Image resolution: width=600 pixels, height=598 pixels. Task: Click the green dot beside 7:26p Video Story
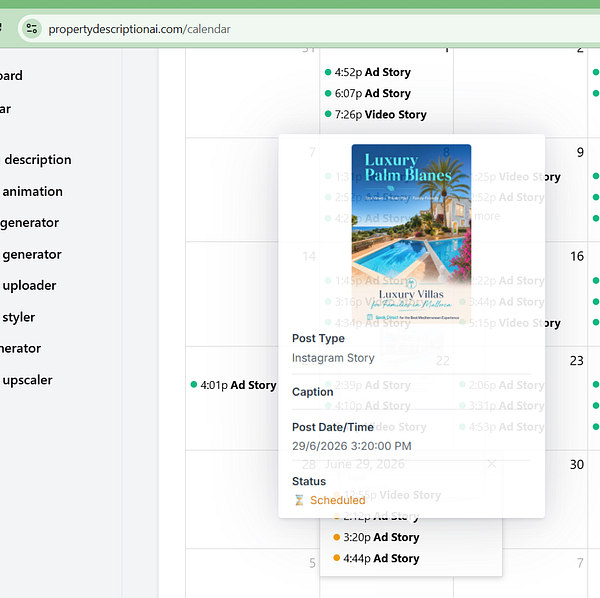point(328,114)
